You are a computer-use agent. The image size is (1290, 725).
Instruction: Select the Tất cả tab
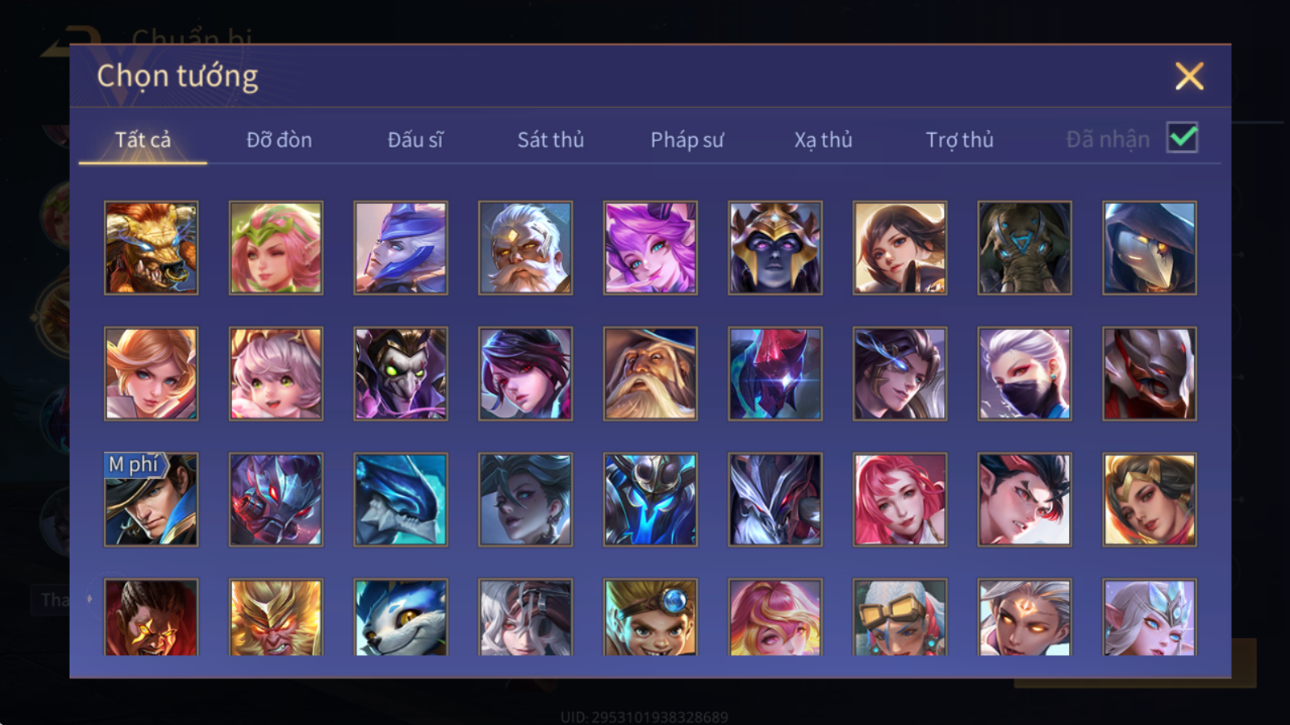pos(143,140)
